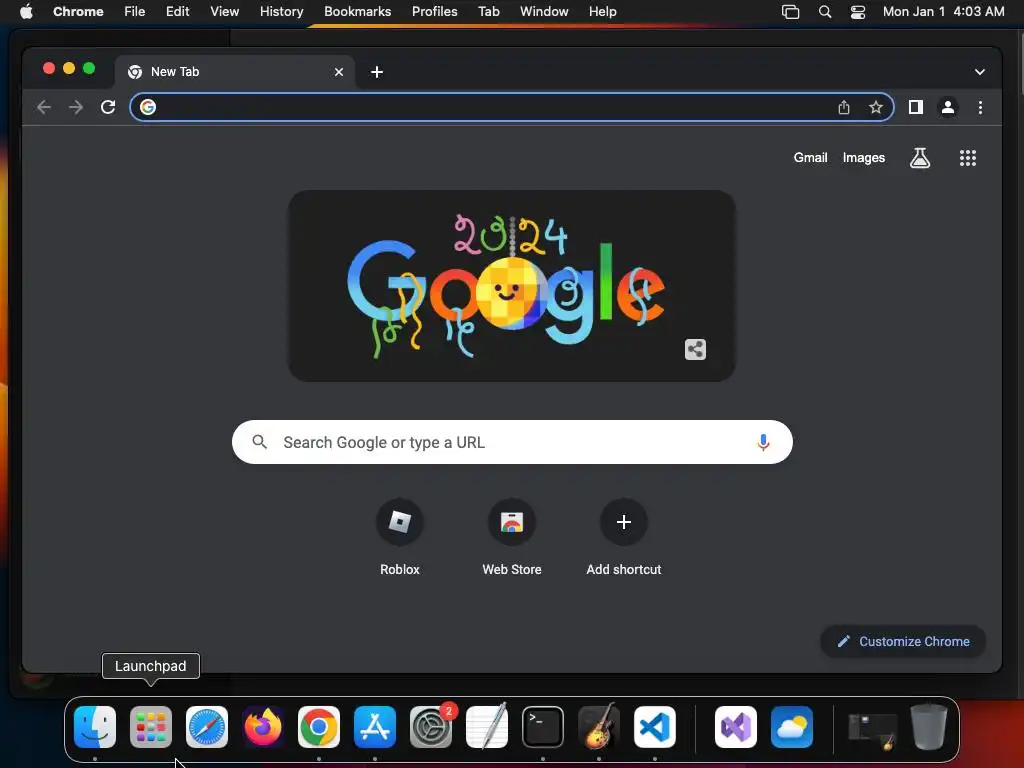Screen dimensions: 1024x768
Task: Open the Apple menu
Action: tap(26, 12)
